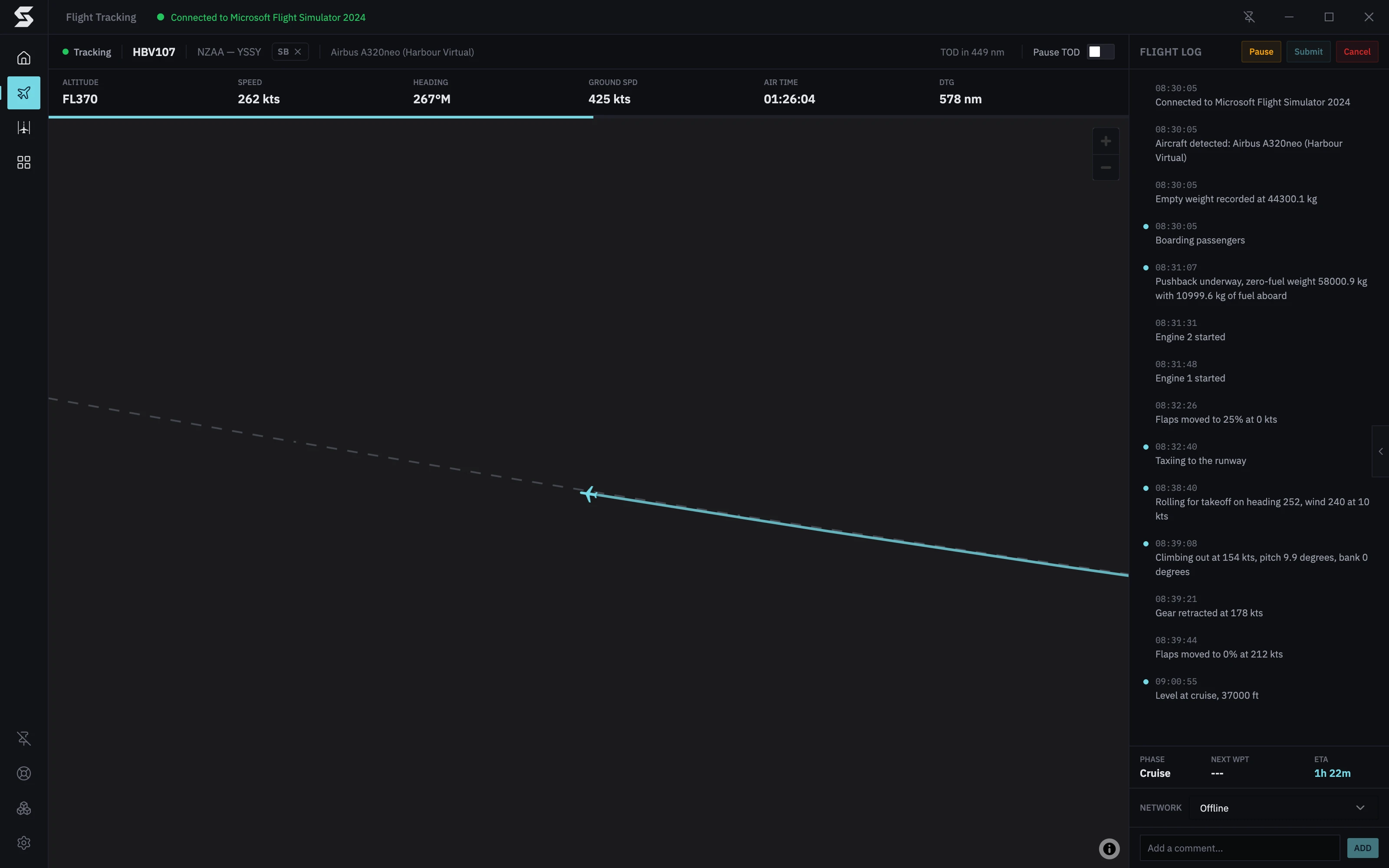Click the Connected to Microsoft Flight Simulator status

pyautogui.click(x=261, y=17)
